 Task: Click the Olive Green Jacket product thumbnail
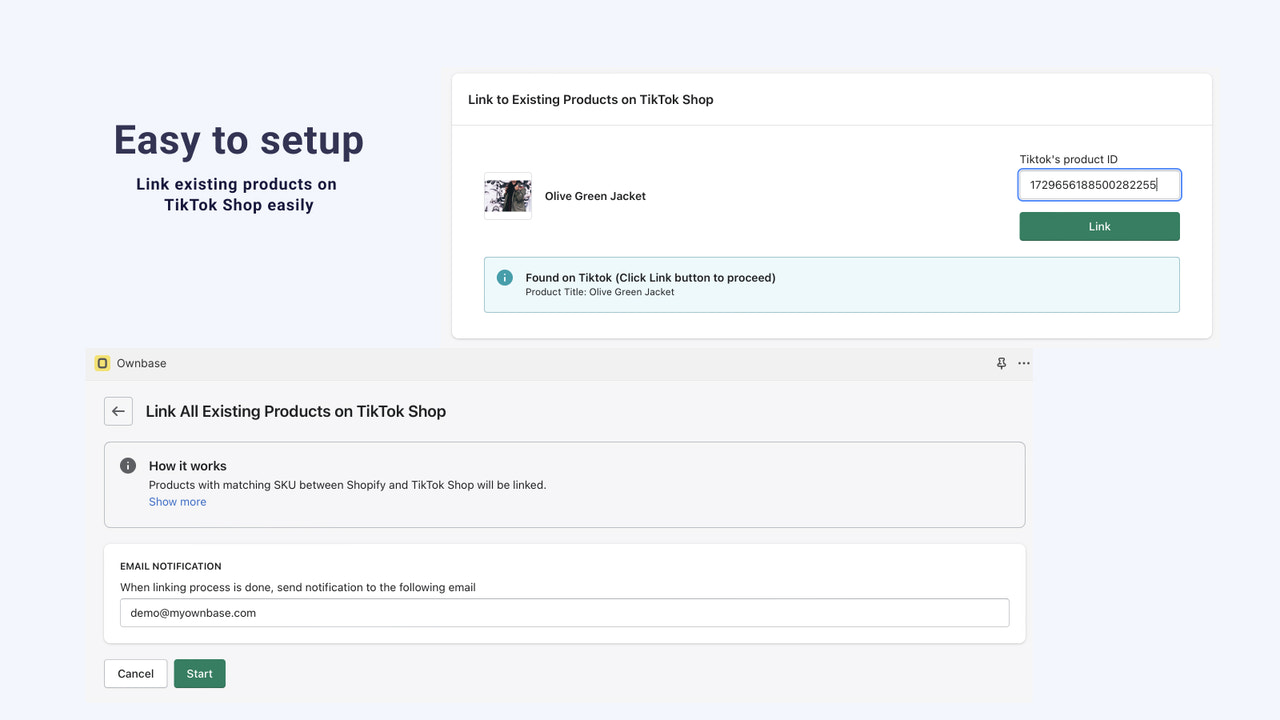[507, 196]
